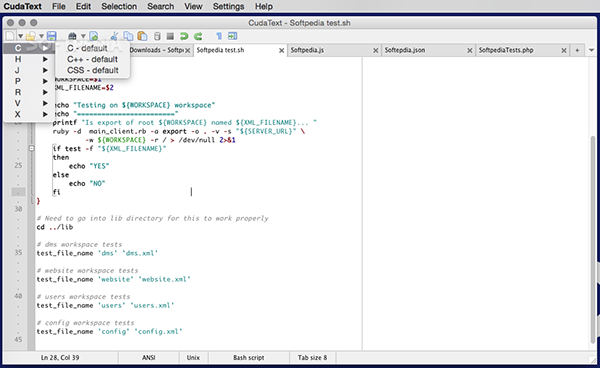Click line "test_file_name 'config' 'config.xml'"
This screenshot has height=368, width=600.
tap(109, 332)
